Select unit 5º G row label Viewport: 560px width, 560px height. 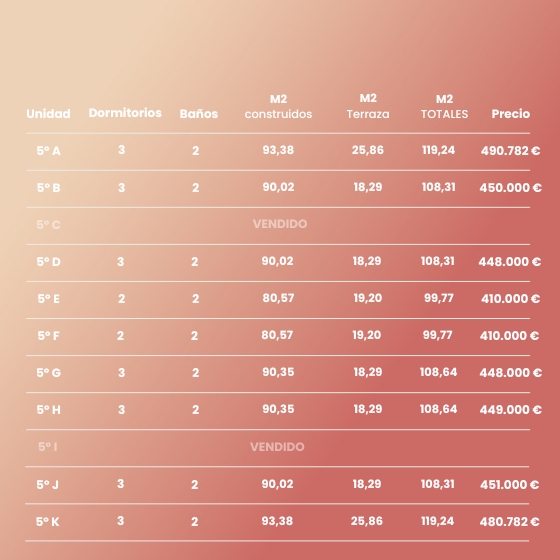49,372
